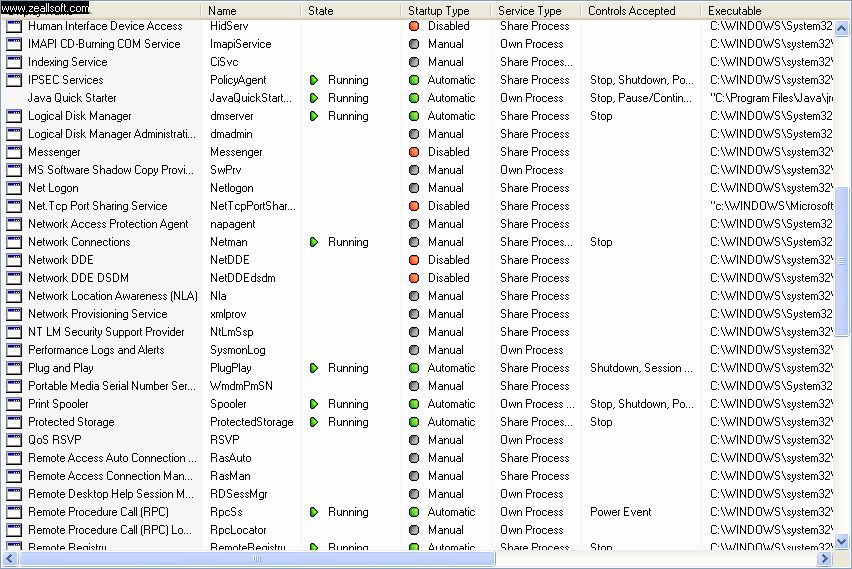Click the Network DDE DSDM service icon
Viewport: 852px width, 569px height.
(14, 278)
